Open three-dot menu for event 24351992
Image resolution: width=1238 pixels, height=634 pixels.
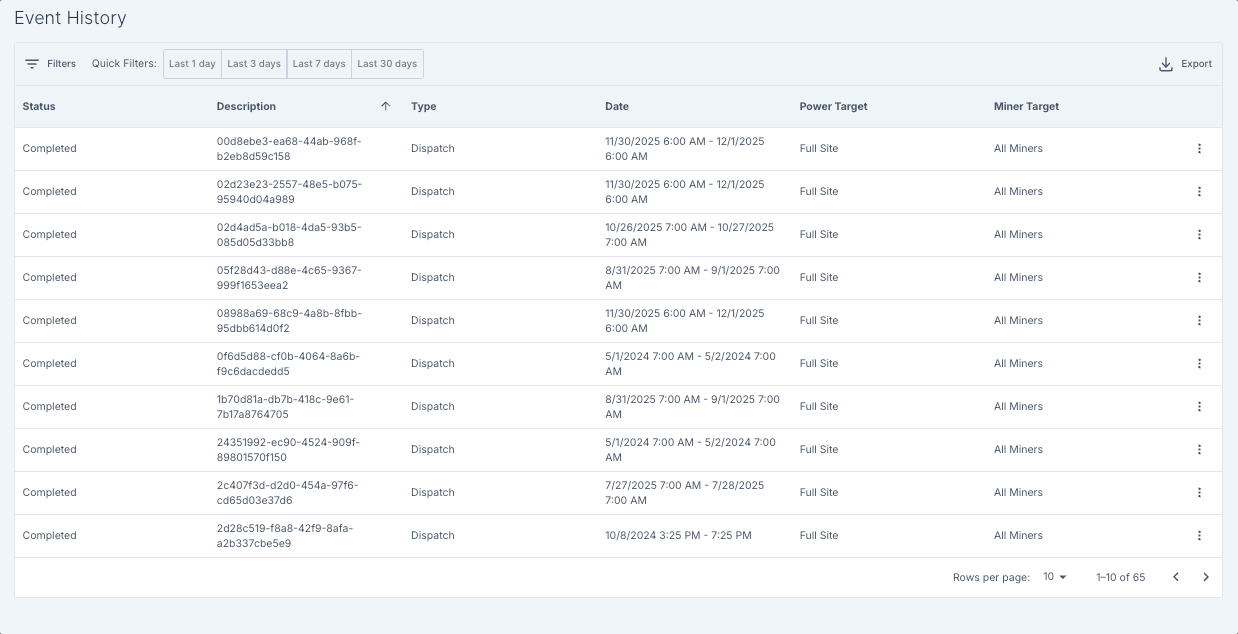tap(1199, 450)
